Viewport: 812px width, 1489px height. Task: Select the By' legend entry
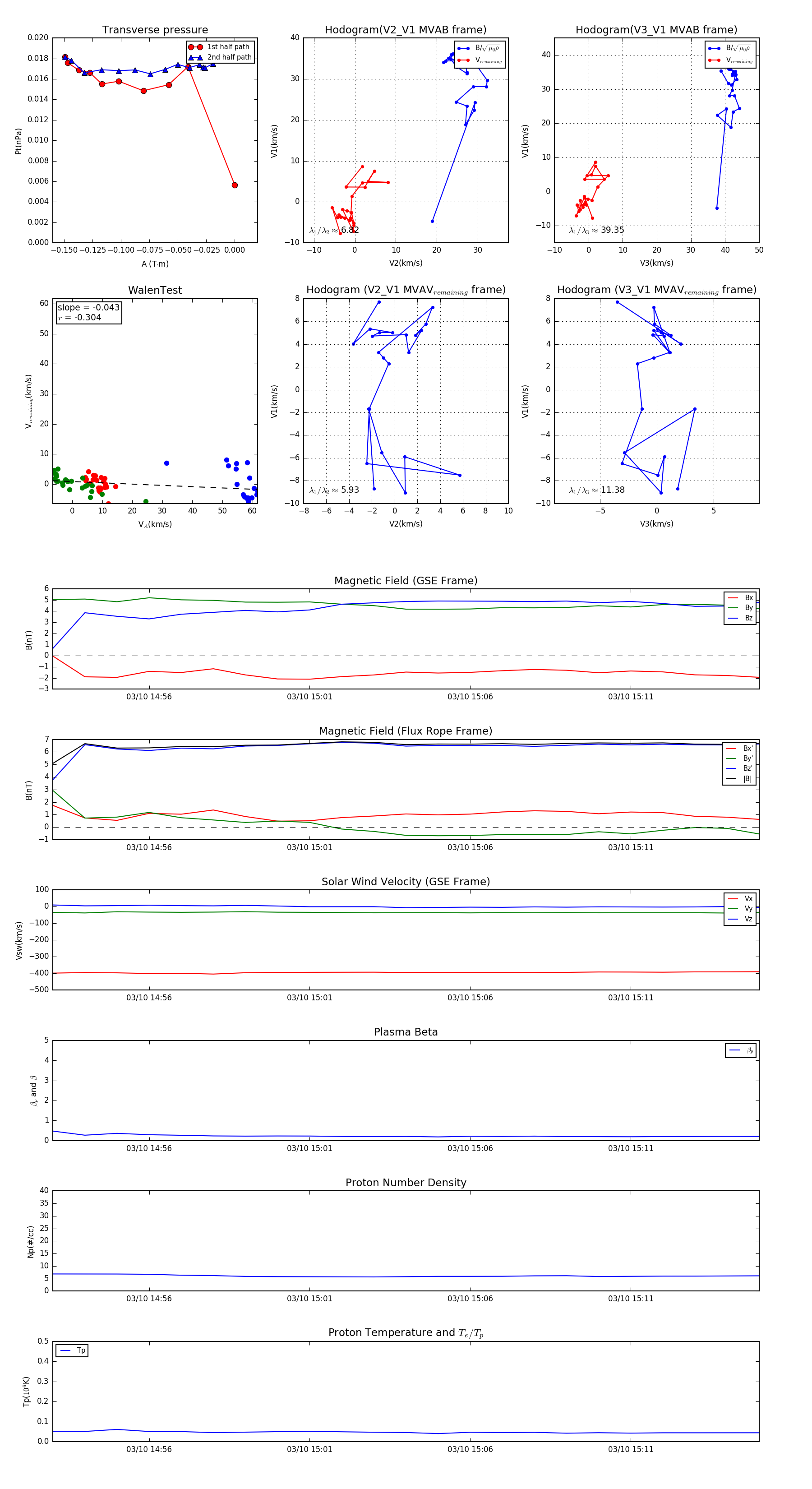tap(740, 758)
